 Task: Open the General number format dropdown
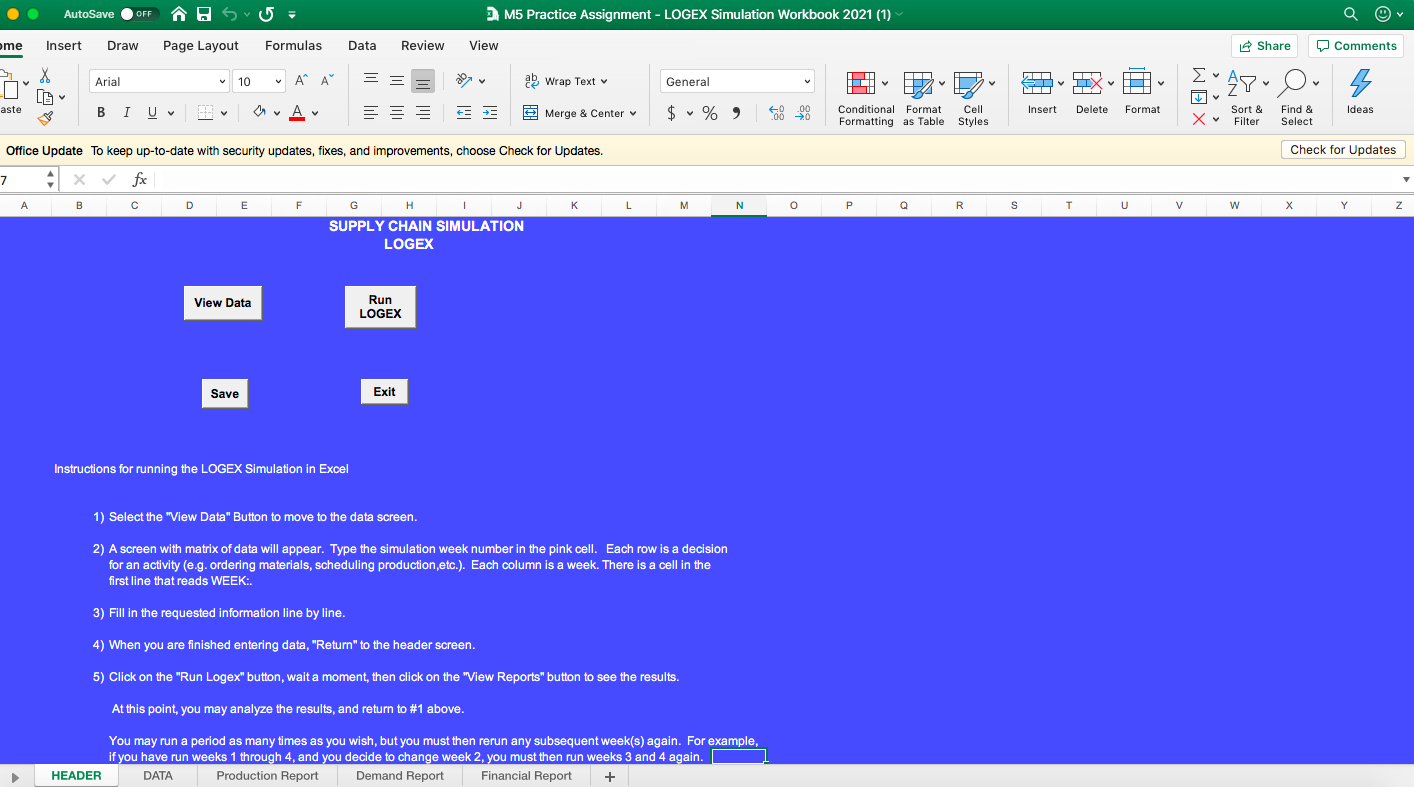[736, 81]
